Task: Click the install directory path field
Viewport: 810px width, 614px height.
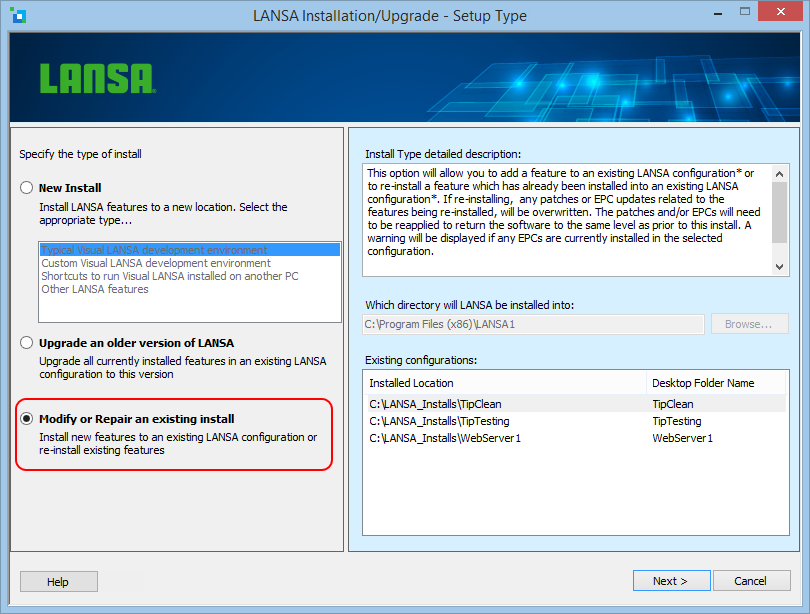Action: [533, 324]
